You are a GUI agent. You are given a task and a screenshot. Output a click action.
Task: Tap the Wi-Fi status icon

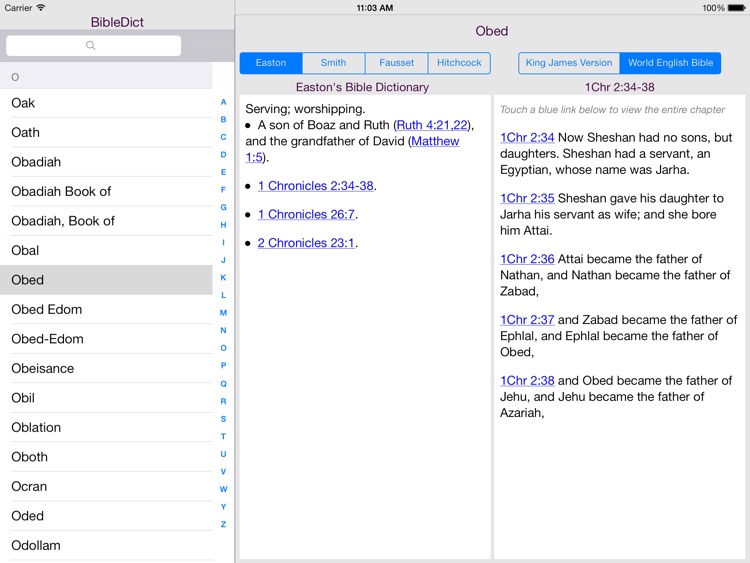(x=41, y=8)
